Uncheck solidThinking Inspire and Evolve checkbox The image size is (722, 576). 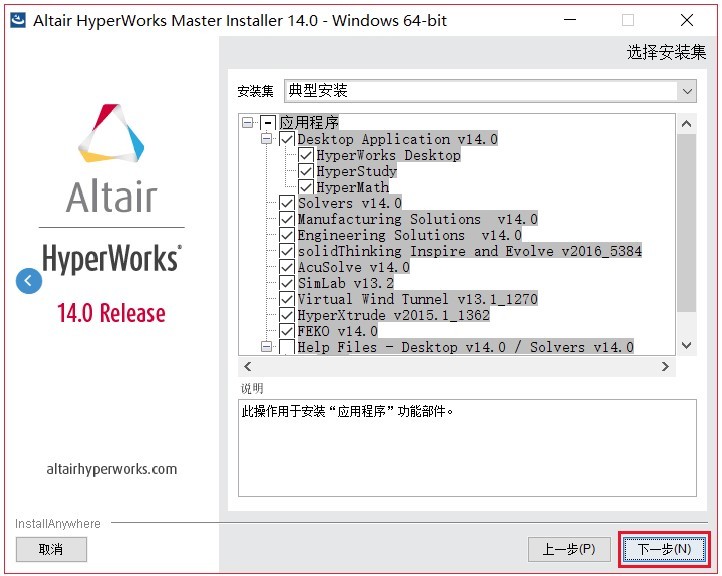[287, 251]
